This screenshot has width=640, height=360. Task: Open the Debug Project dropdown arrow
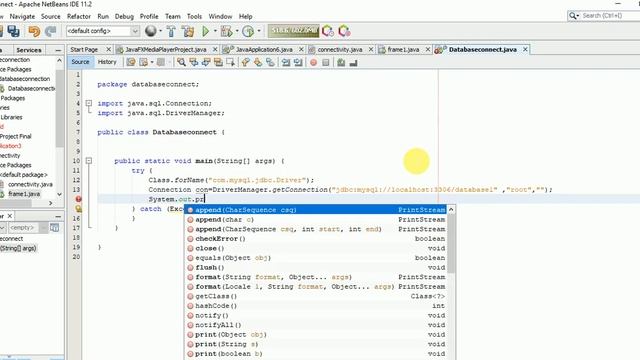point(237,31)
